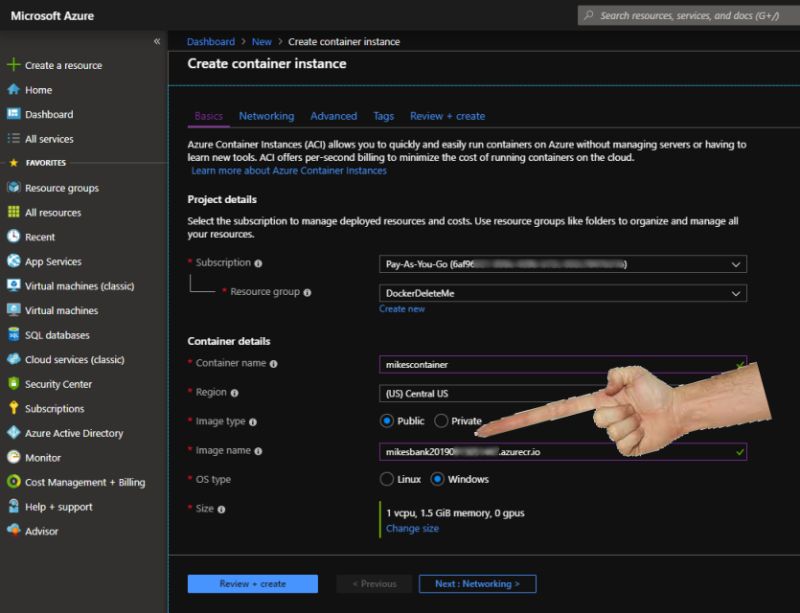This screenshot has height=613, width=800.
Task: Open Virtual machines from the sidebar
Action: (60, 310)
